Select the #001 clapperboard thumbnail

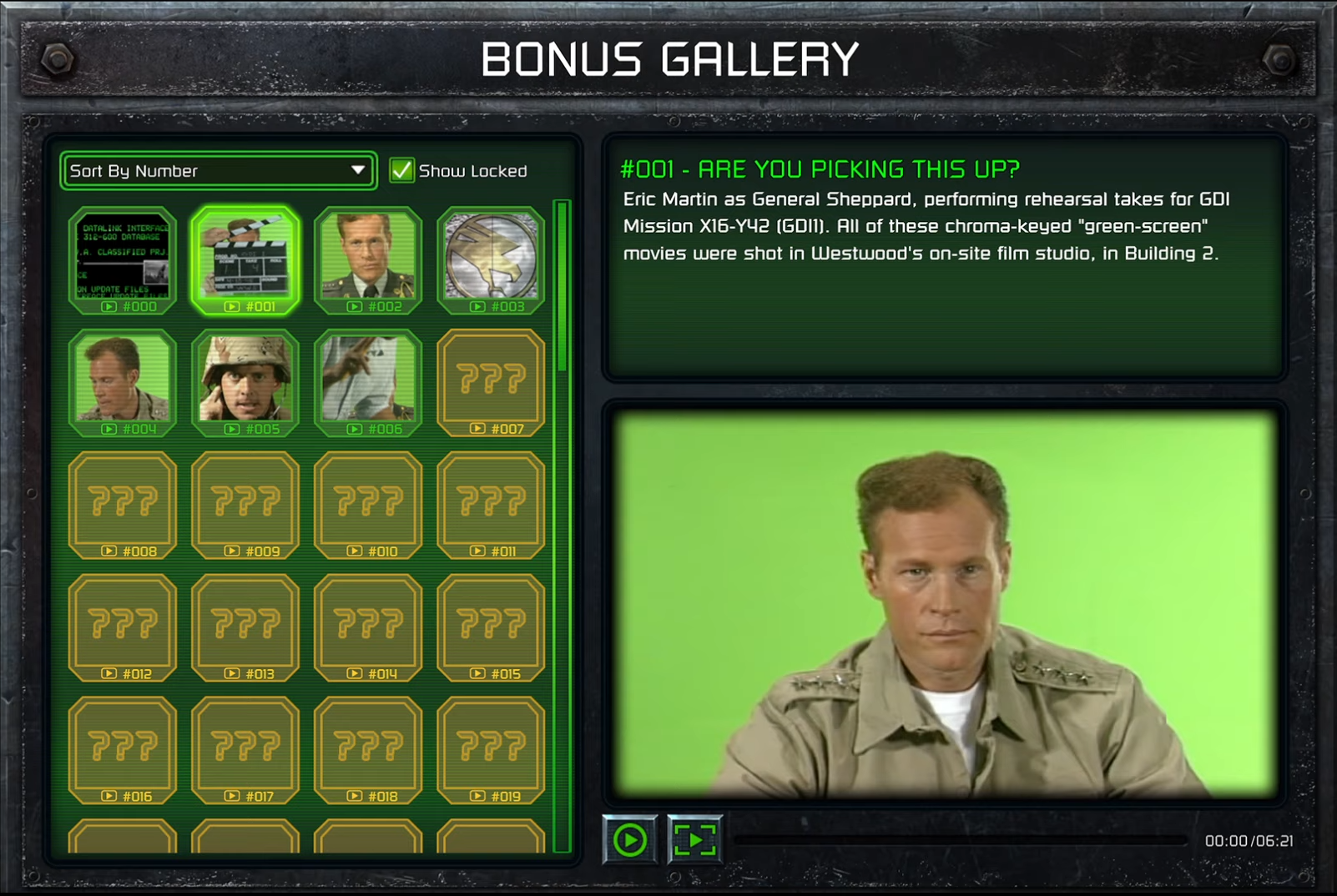[245, 261]
